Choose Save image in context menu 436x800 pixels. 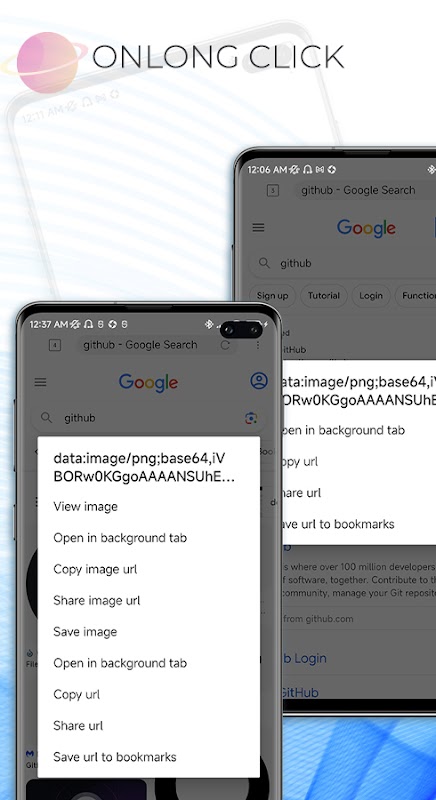pyautogui.click(x=85, y=632)
